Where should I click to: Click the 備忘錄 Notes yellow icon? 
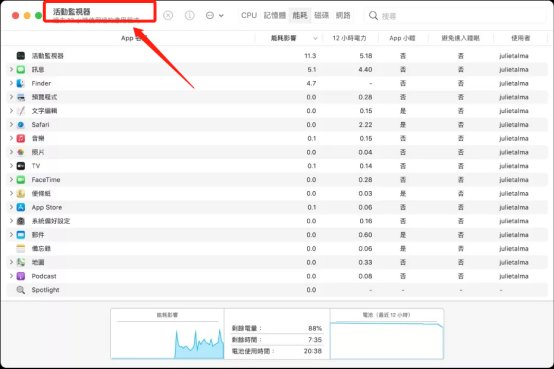(x=21, y=248)
